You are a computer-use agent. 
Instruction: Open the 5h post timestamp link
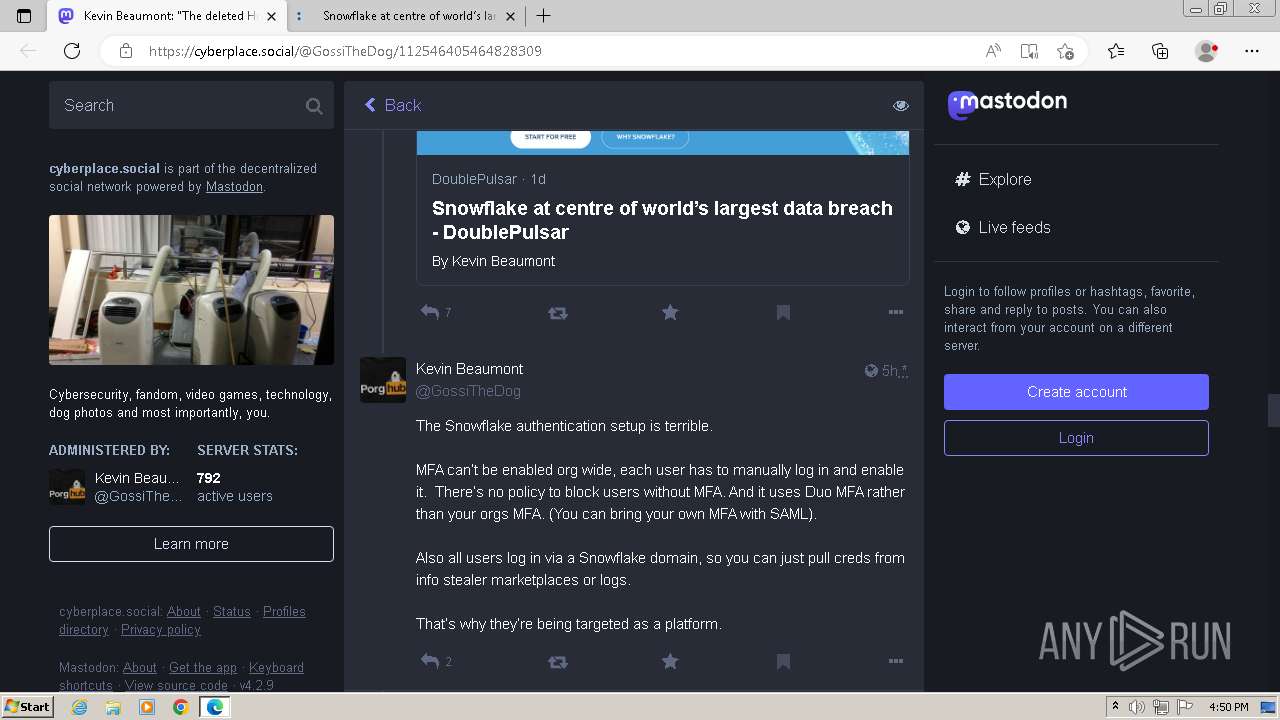(890, 371)
